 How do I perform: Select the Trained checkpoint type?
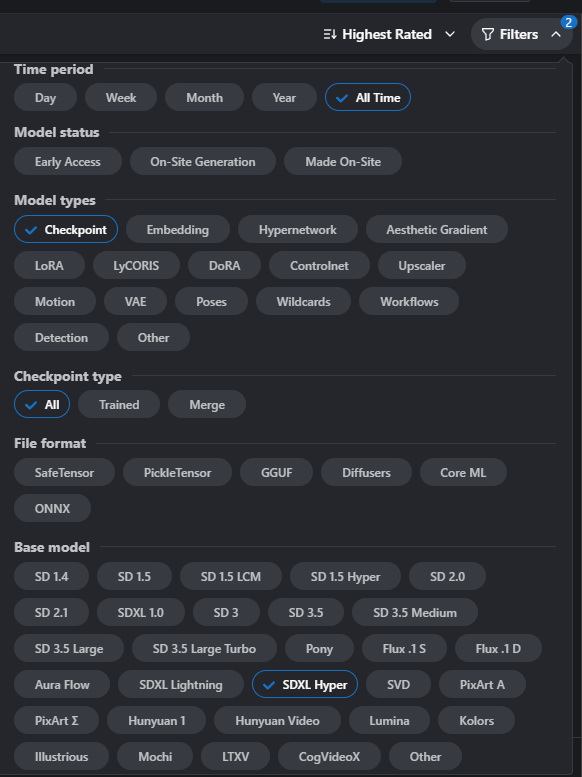(119, 404)
